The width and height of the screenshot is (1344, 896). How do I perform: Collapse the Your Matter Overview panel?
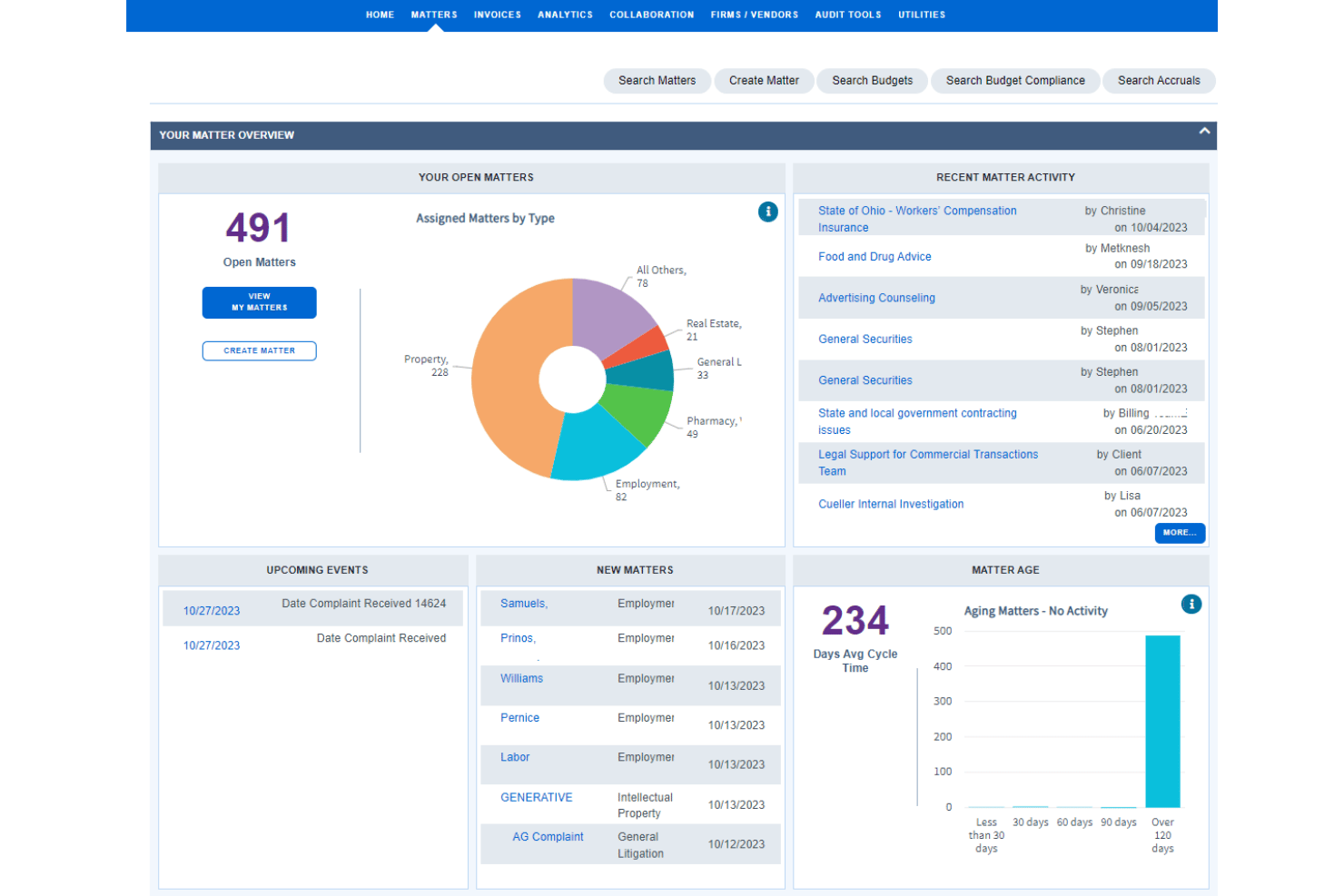[x=1204, y=131]
